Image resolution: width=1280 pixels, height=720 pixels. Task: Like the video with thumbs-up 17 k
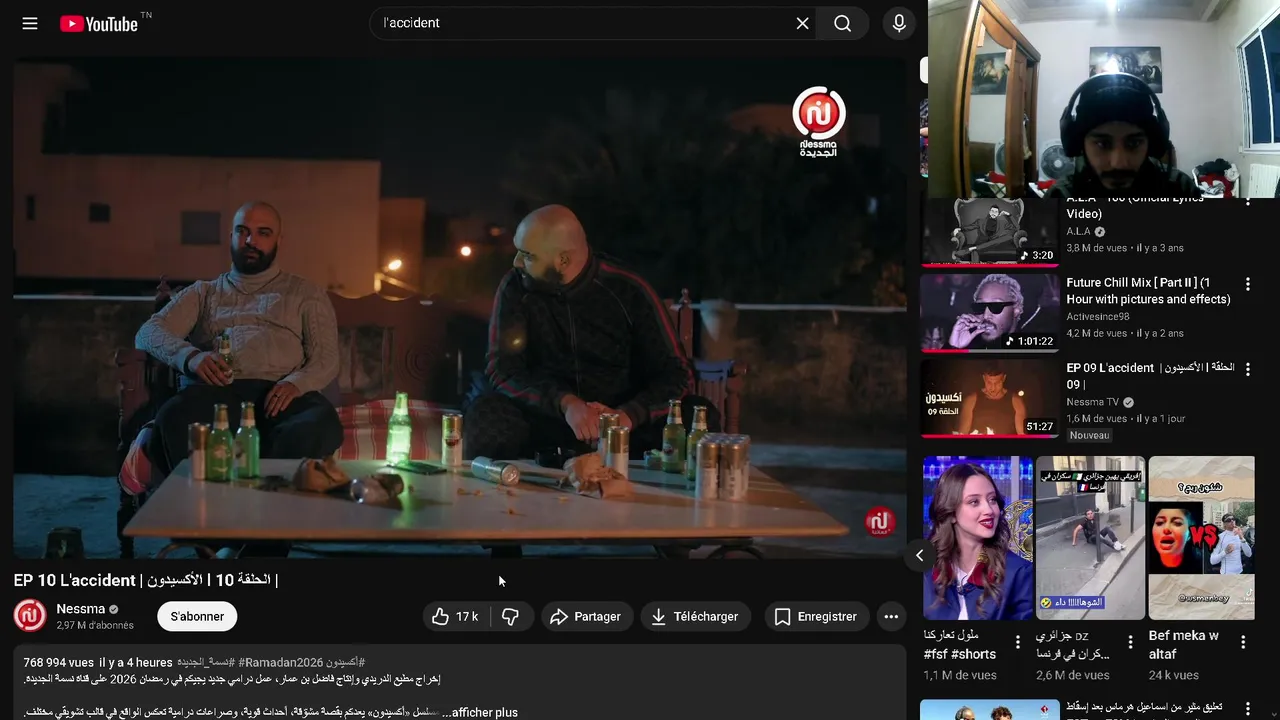(x=454, y=617)
